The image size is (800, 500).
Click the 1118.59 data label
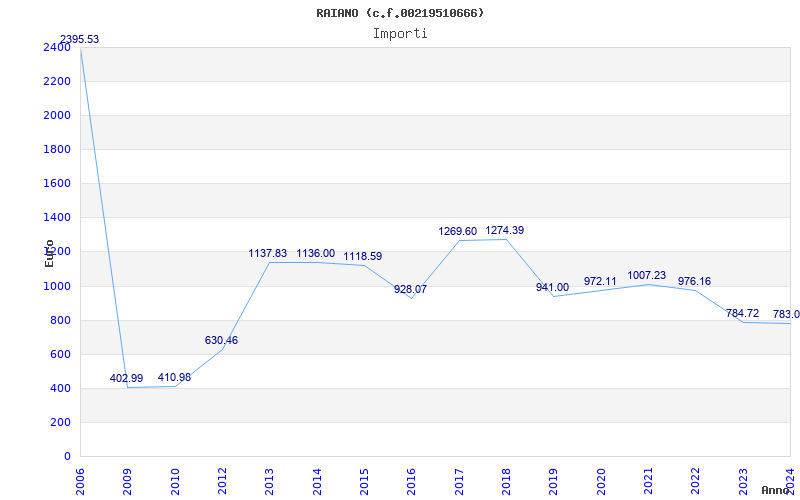click(x=363, y=257)
